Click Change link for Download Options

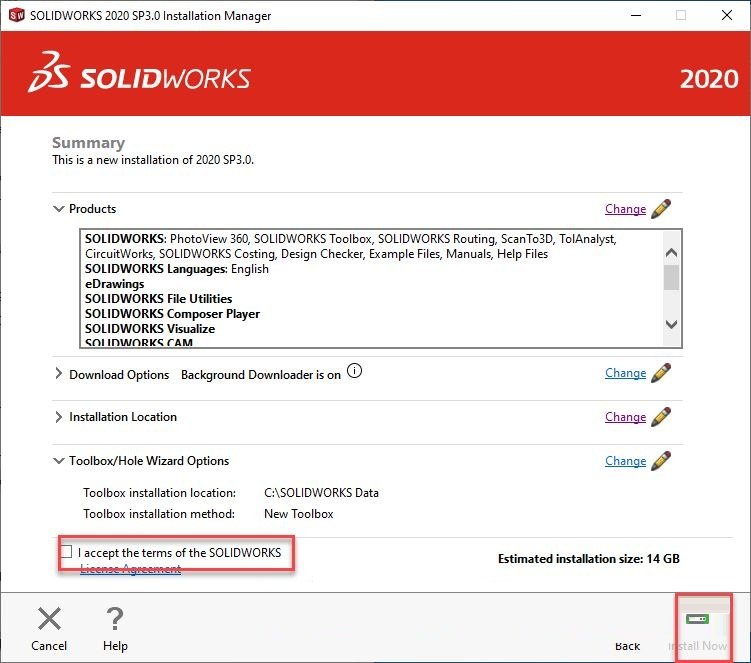point(626,373)
